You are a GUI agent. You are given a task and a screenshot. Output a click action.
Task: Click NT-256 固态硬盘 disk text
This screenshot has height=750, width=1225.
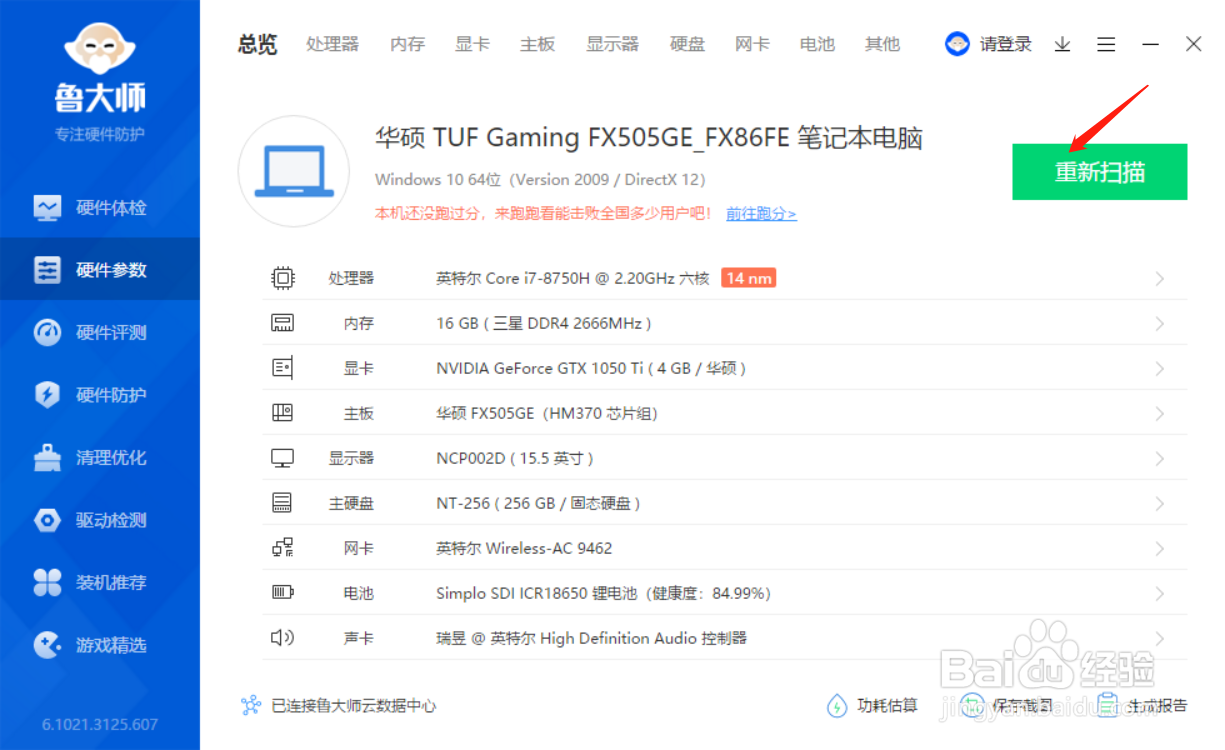tap(538, 503)
